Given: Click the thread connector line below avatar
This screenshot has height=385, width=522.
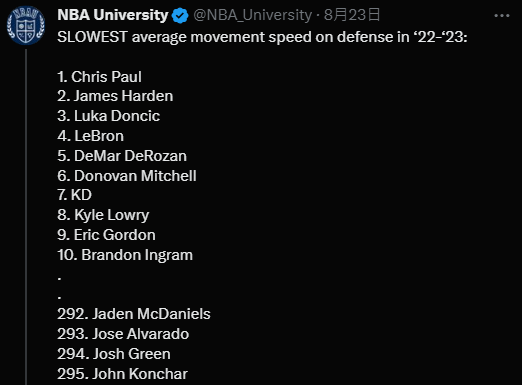Looking at the screenshot, I should 26,217.
